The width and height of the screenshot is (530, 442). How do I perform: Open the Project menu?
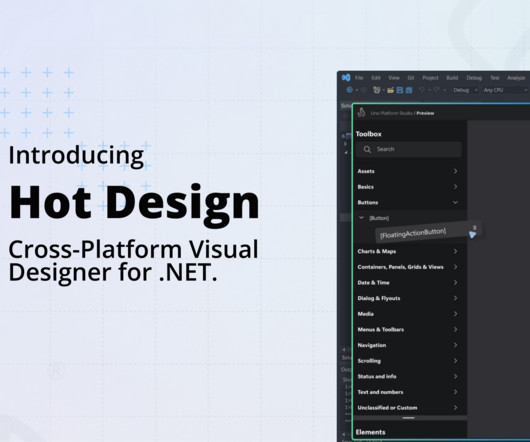(430, 78)
